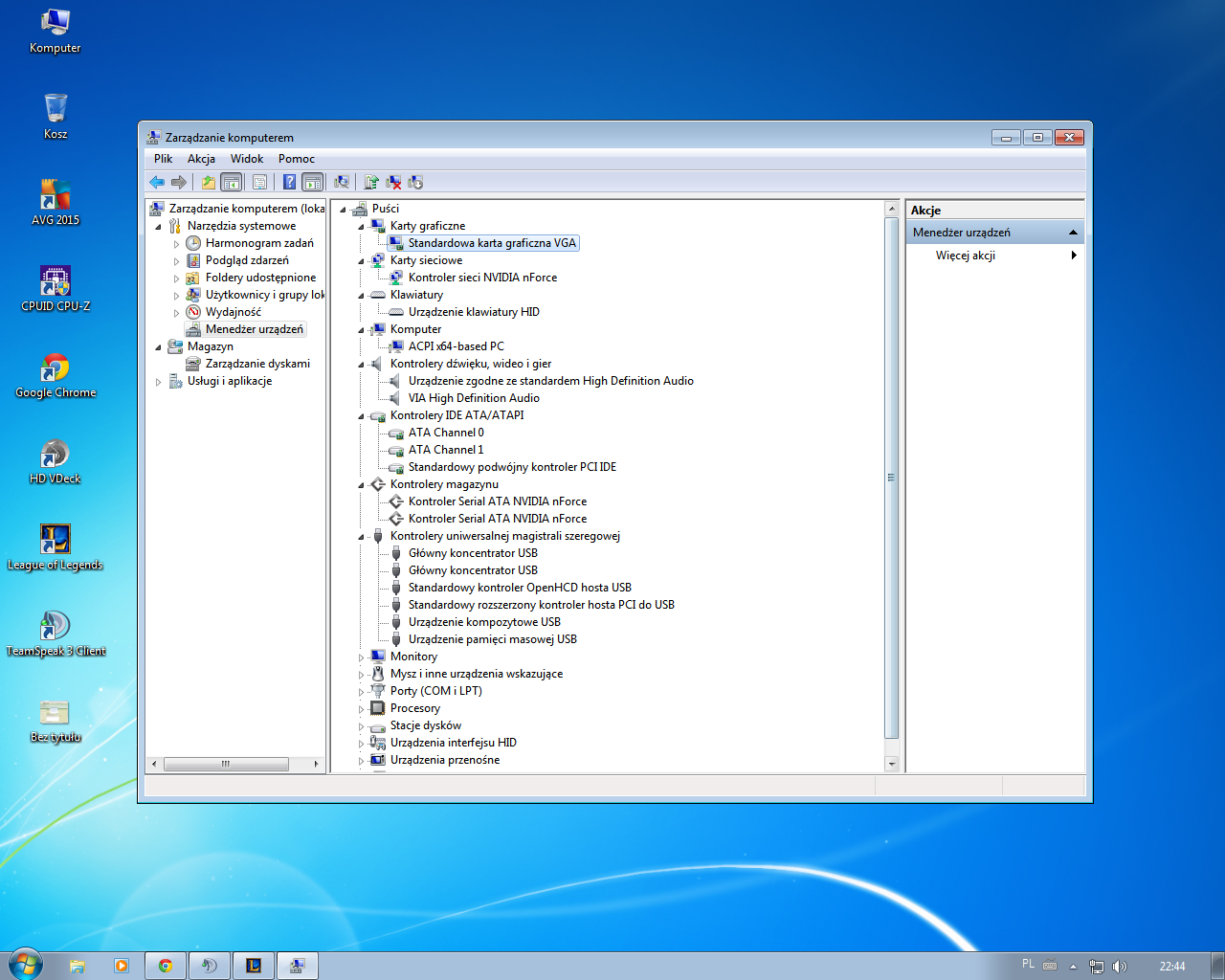Open the Akcja menu
Image resolution: width=1225 pixels, height=980 pixels.
tap(201, 159)
